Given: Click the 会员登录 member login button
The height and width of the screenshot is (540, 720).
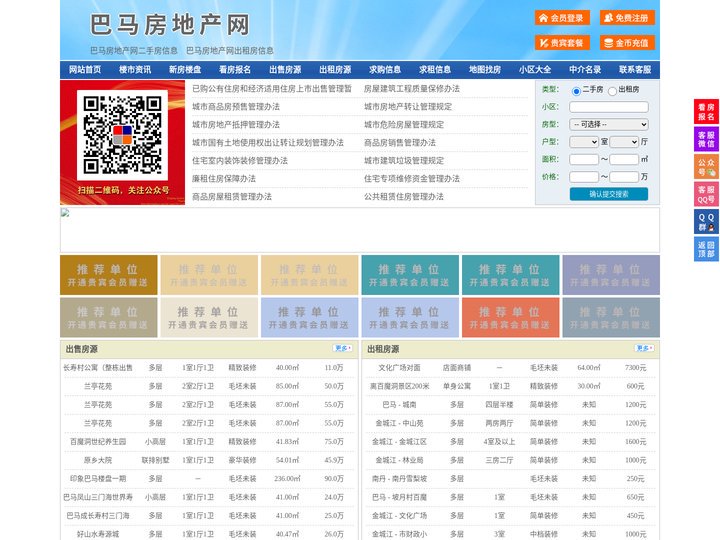Looking at the screenshot, I should pos(562,18).
